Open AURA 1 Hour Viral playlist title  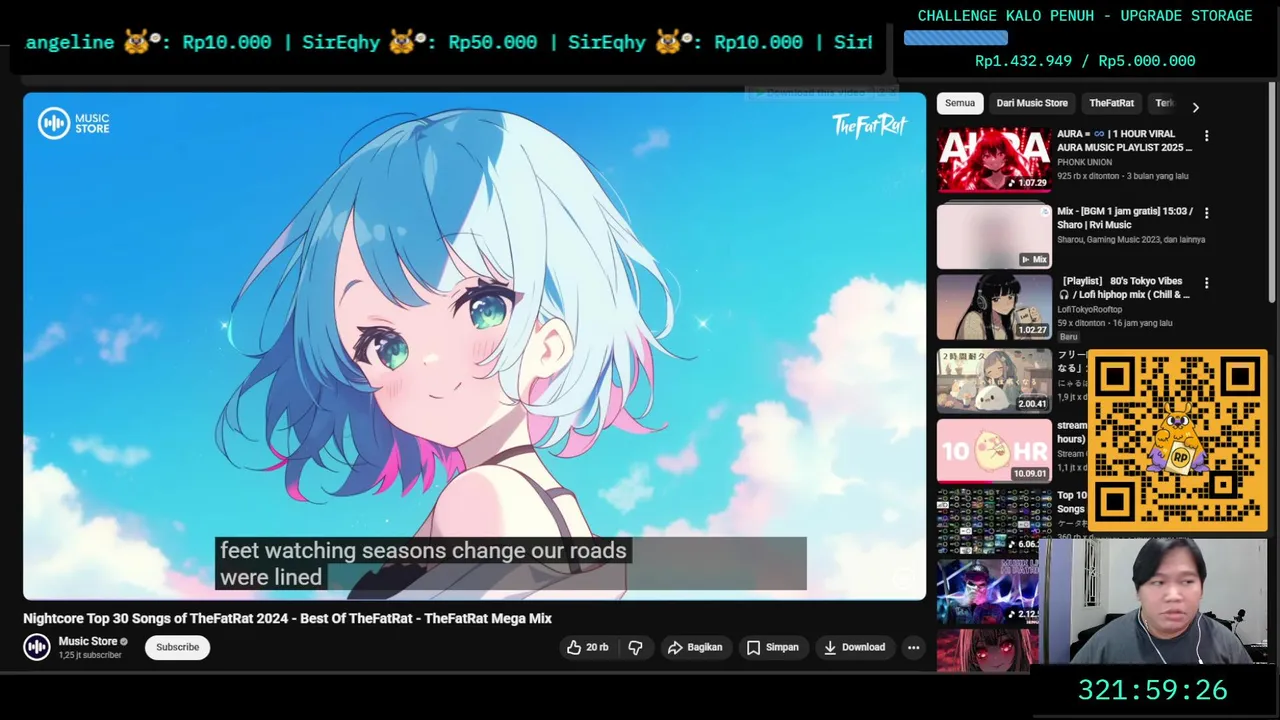point(1125,140)
